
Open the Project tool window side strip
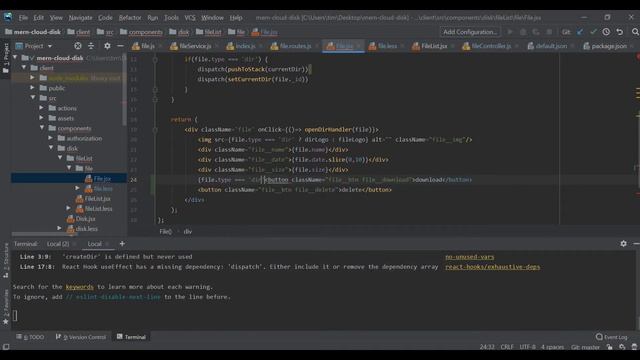click(x=6, y=57)
